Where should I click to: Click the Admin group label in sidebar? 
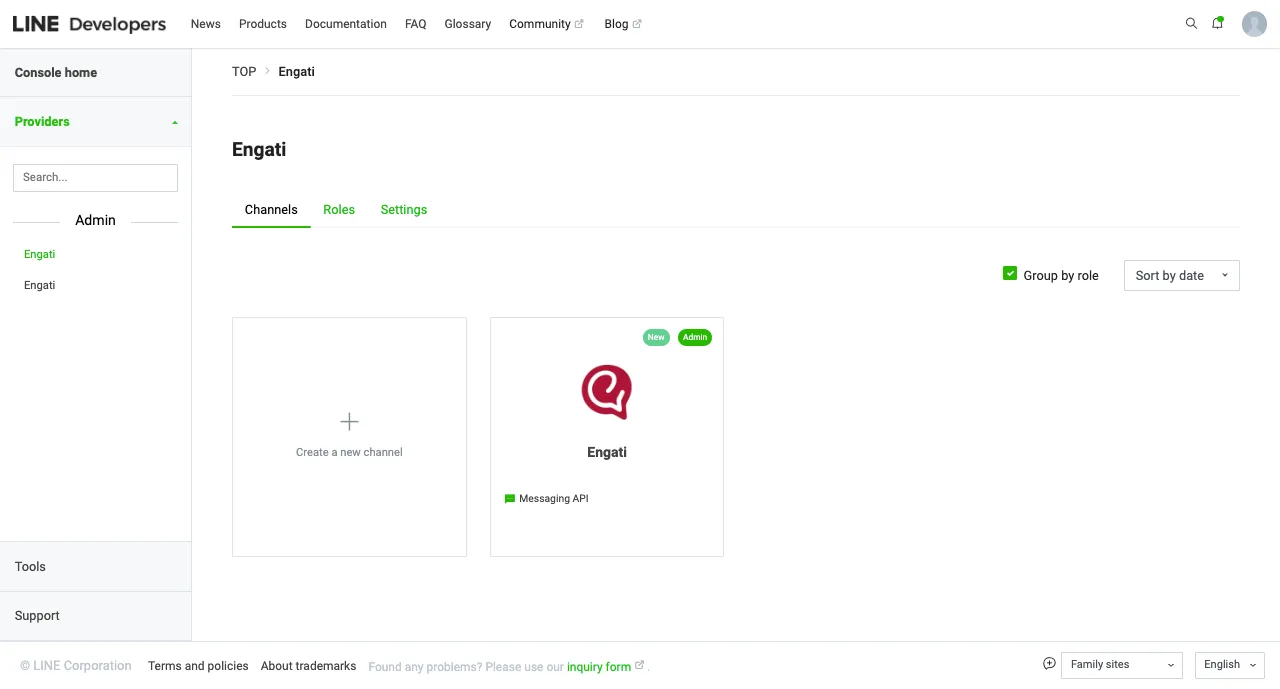[x=96, y=220]
